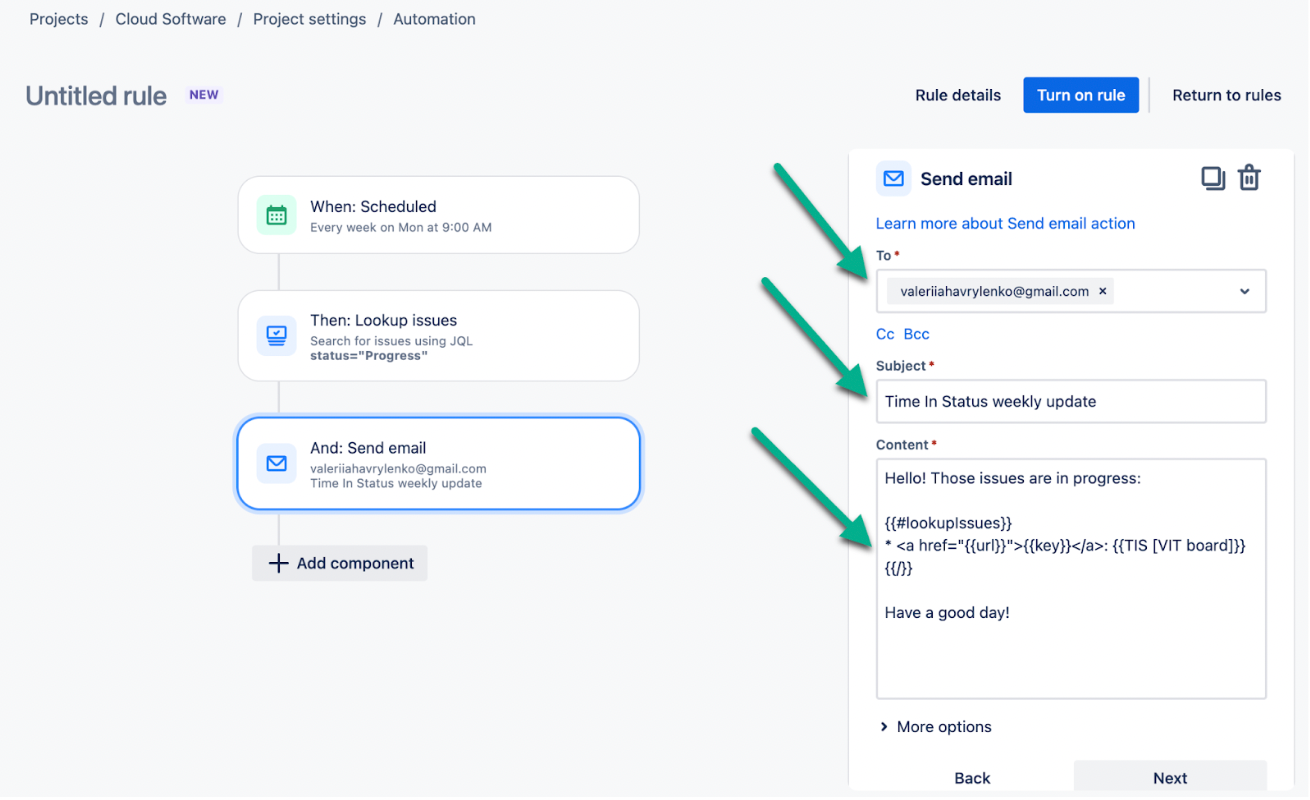1310x800 pixels.
Task: Click Return to rules
Action: (1226, 95)
